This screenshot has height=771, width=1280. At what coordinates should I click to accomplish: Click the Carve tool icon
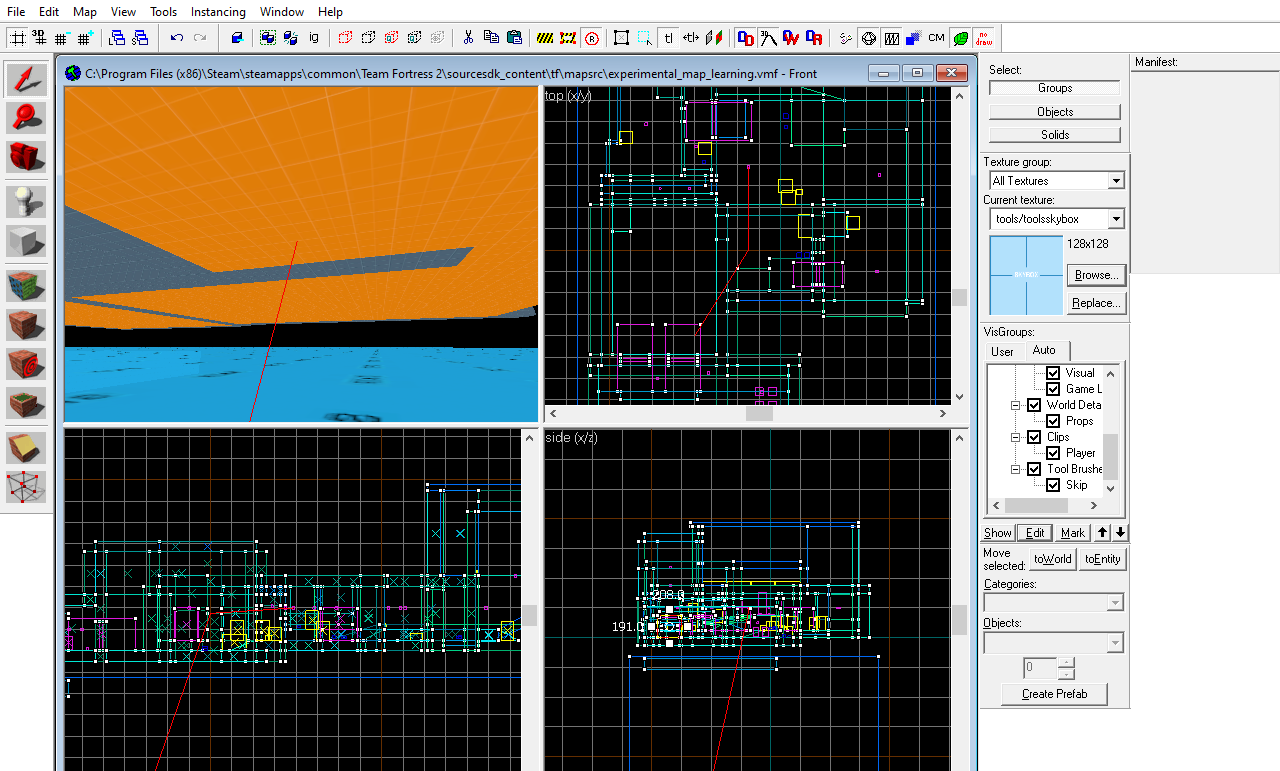(x=237, y=38)
